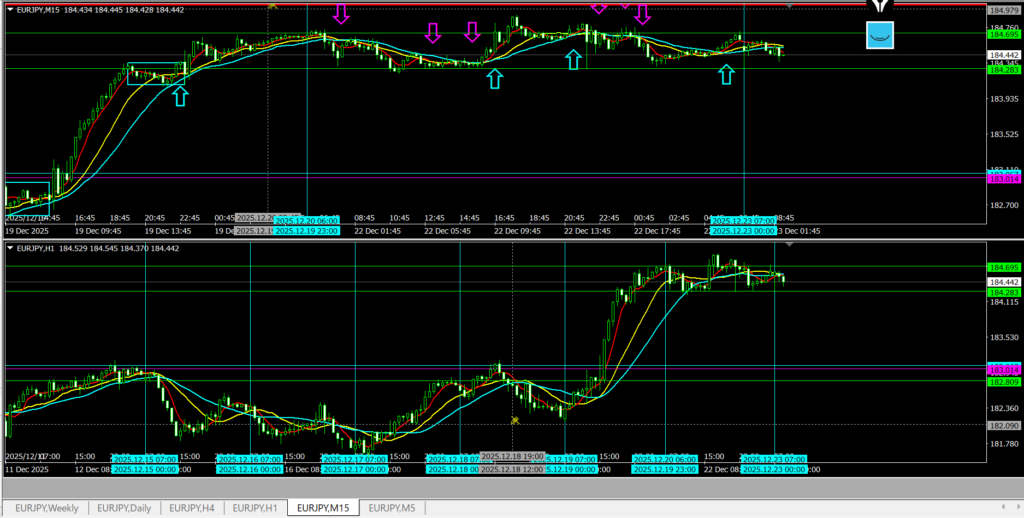Open the EURJPY,H1 chart title triangle
Screen dimensions: 1024x518
pos(10,248)
